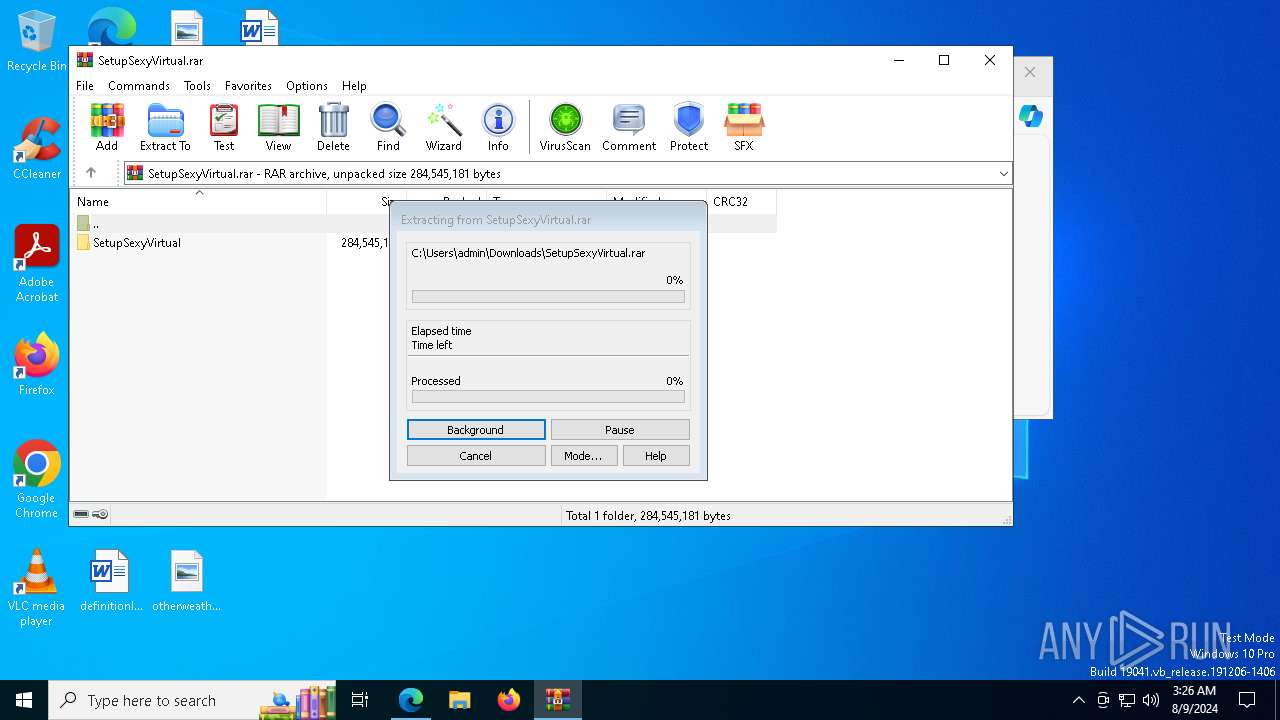Click the Copilot icon in background window
This screenshot has width=1280, height=720.
click(1031, 117)
